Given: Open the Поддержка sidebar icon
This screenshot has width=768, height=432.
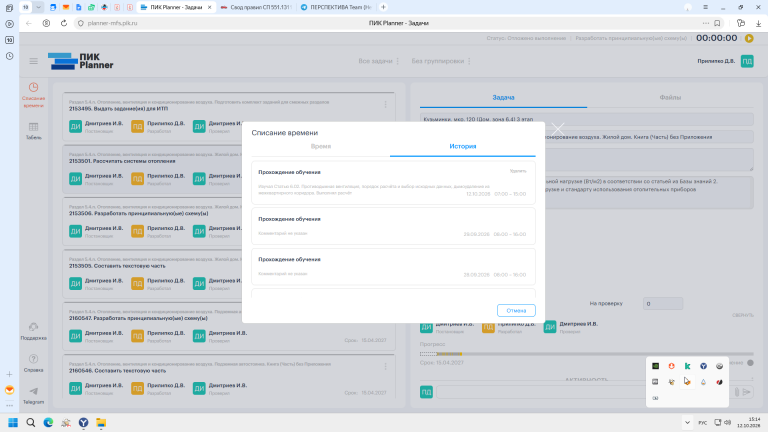Looking at the screenshot, I should 33,331.
